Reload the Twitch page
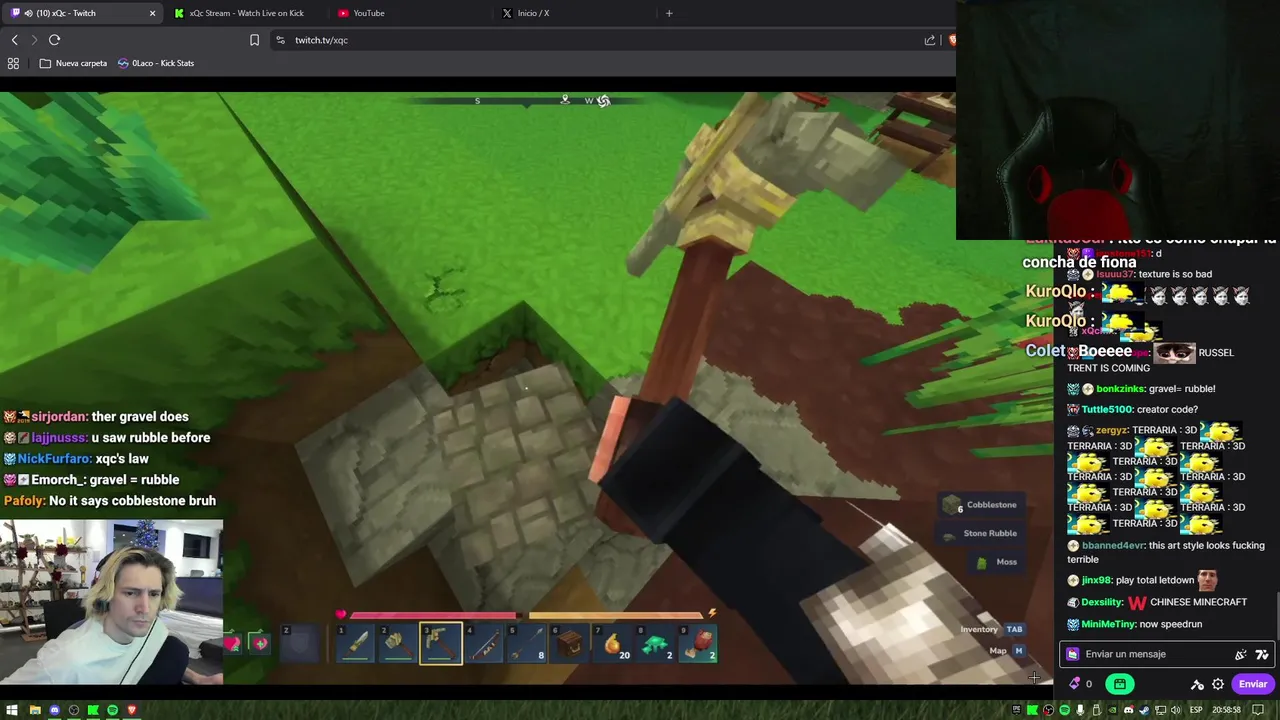This screenshot has width=1280, height=720. (x=54, y=40)
